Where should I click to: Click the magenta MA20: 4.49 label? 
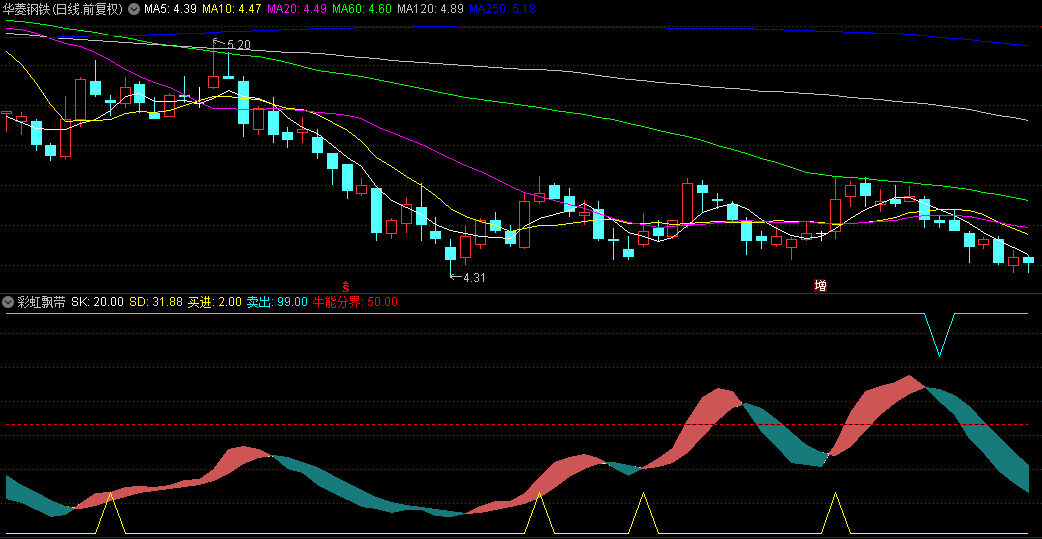(x=296, y=9)
